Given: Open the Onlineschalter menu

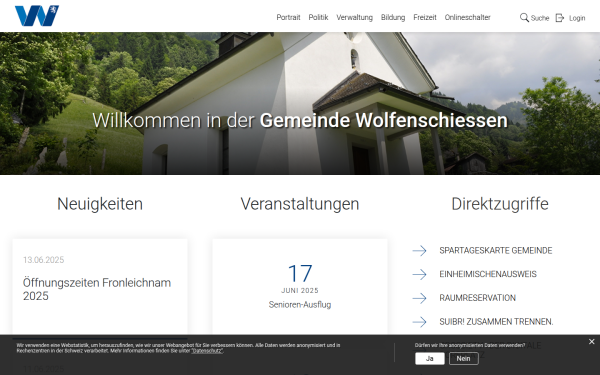Looking at the screenshot, I should (x=467, y=18).
